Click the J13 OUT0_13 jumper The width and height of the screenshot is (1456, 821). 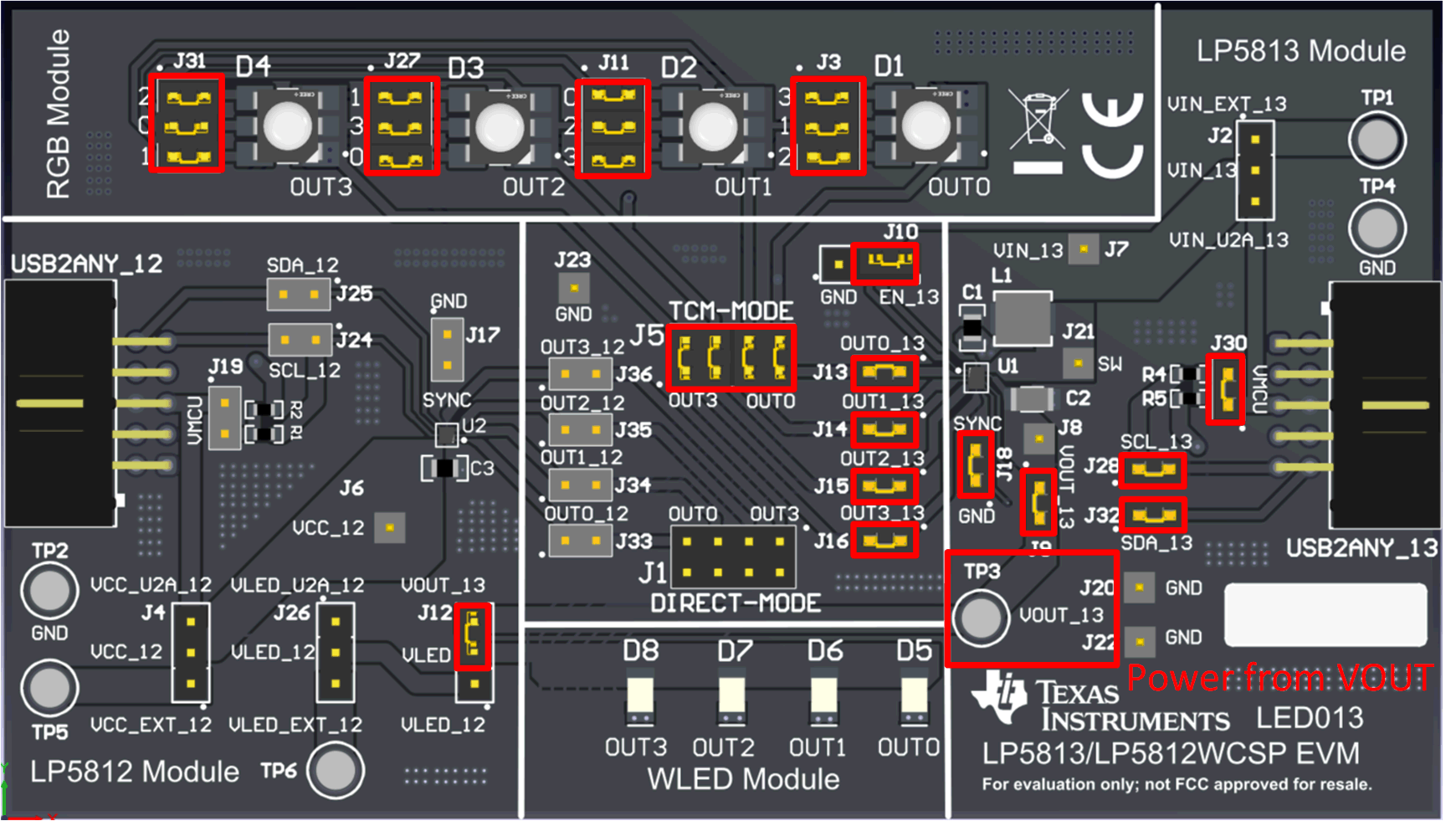pyautogui.click(x=884, y=372)
